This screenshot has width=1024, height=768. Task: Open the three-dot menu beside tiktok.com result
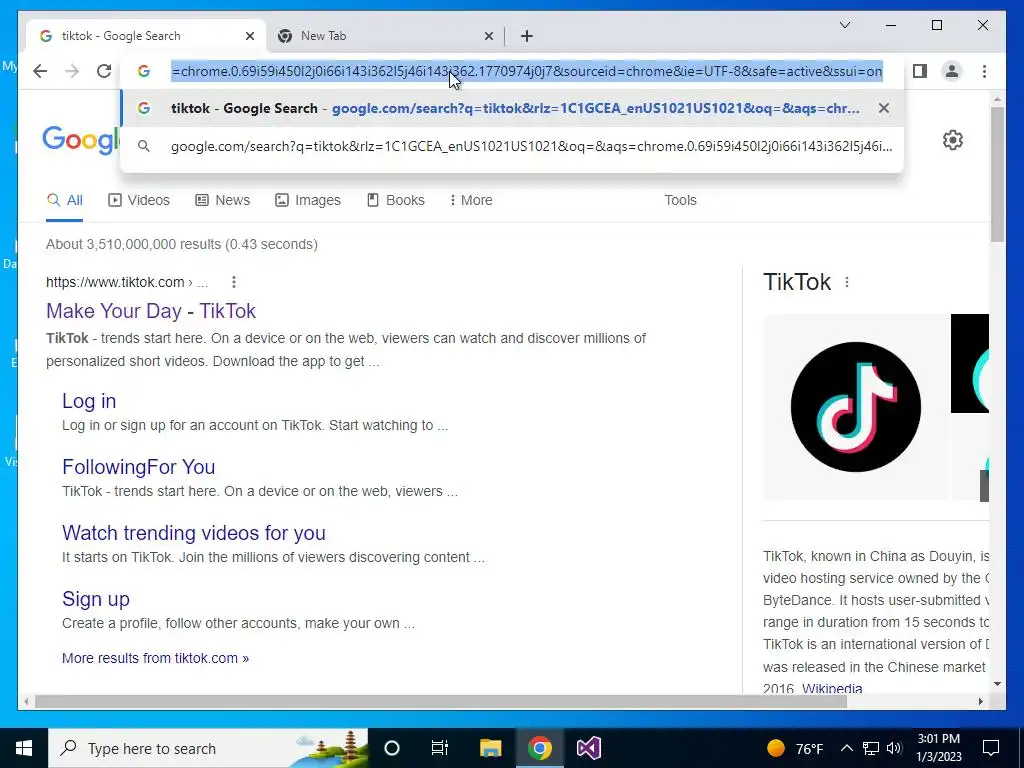coord(234,282)
